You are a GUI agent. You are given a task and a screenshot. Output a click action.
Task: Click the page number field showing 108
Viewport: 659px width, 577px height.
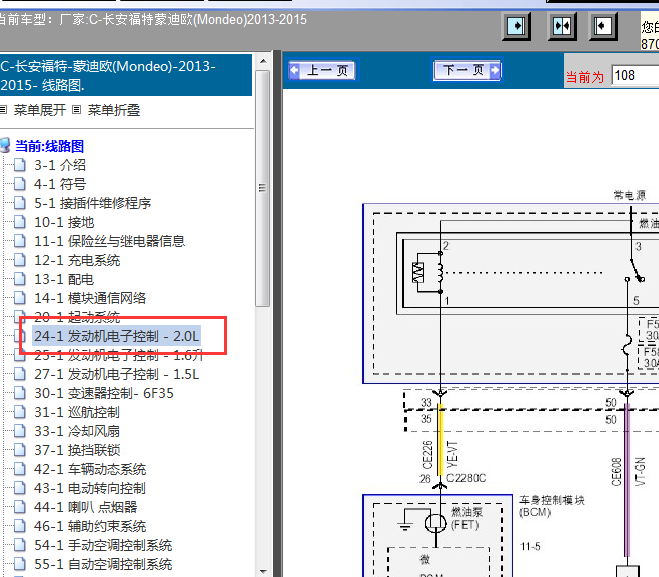(635, 76)
